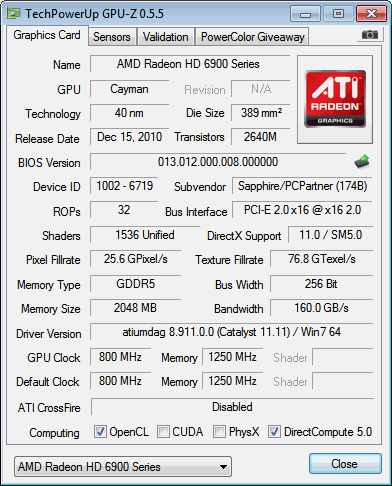
Task: Toggle the DirectCompute 5.0 checkbox
Action: 274,431
